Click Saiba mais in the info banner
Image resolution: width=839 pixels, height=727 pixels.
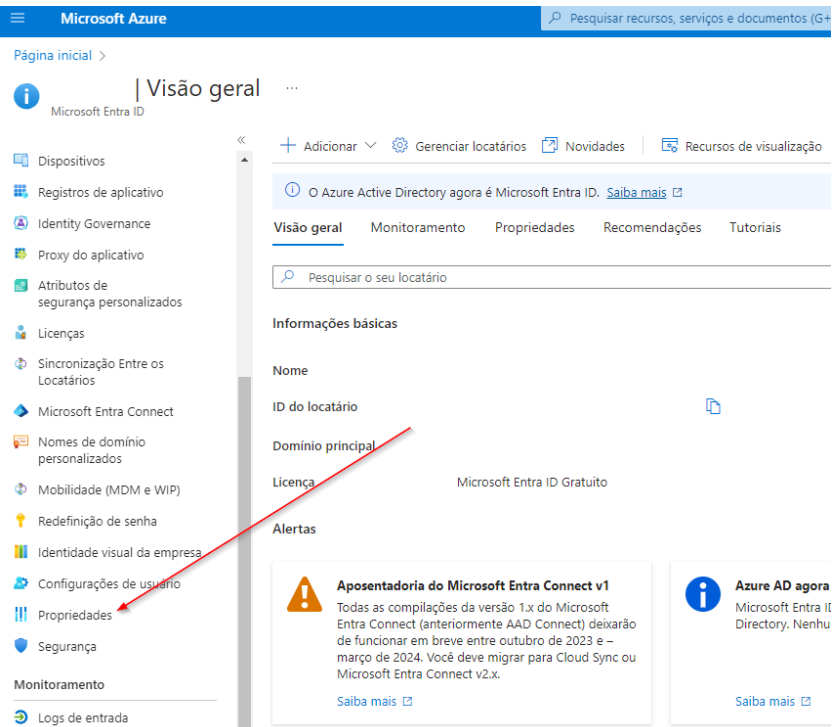tap(636, 192)
